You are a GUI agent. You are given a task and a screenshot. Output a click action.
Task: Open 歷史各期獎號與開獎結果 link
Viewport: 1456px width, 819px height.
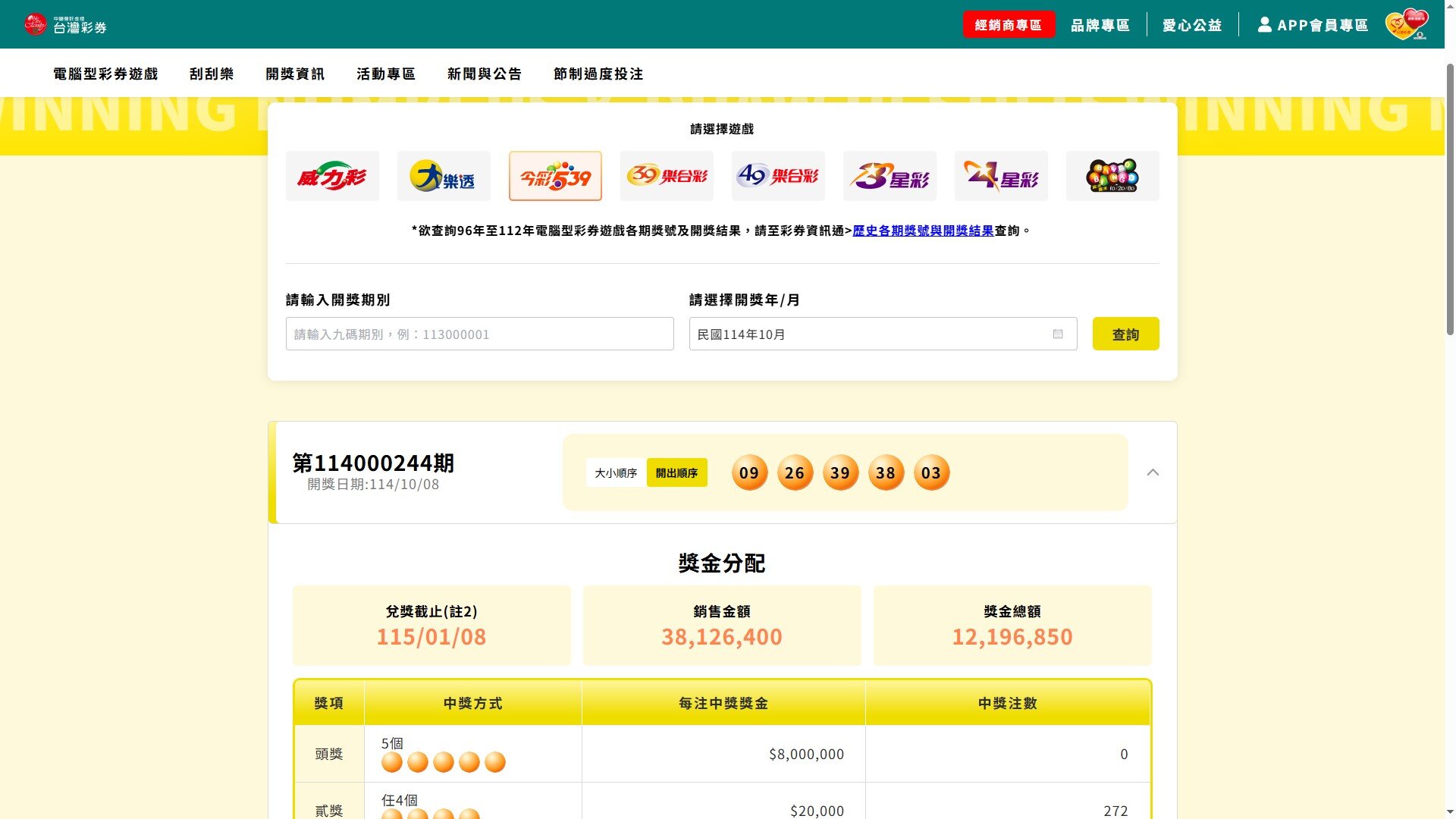point(923,231)
